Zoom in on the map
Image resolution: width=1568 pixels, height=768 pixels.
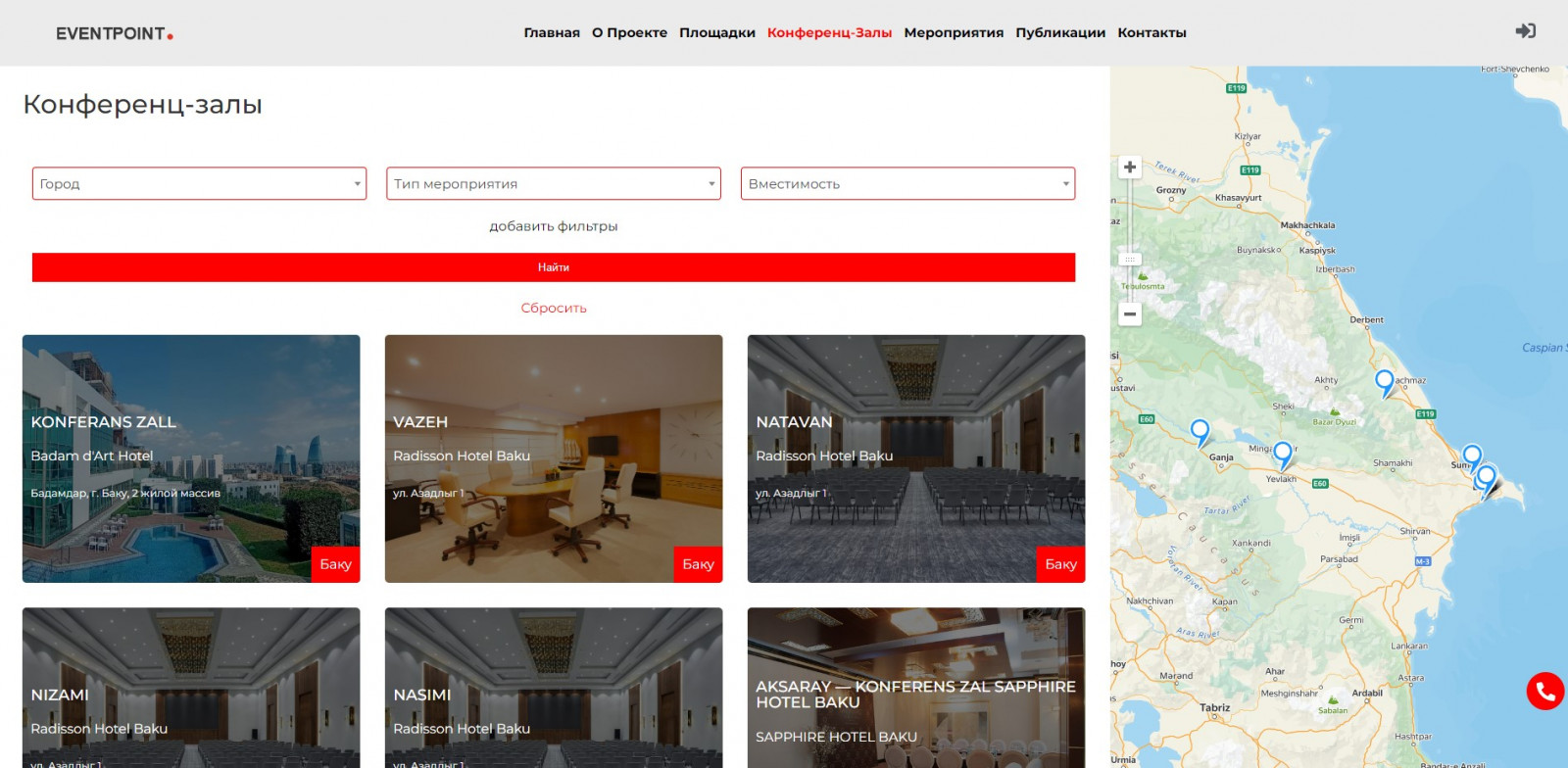[1130, 168]
